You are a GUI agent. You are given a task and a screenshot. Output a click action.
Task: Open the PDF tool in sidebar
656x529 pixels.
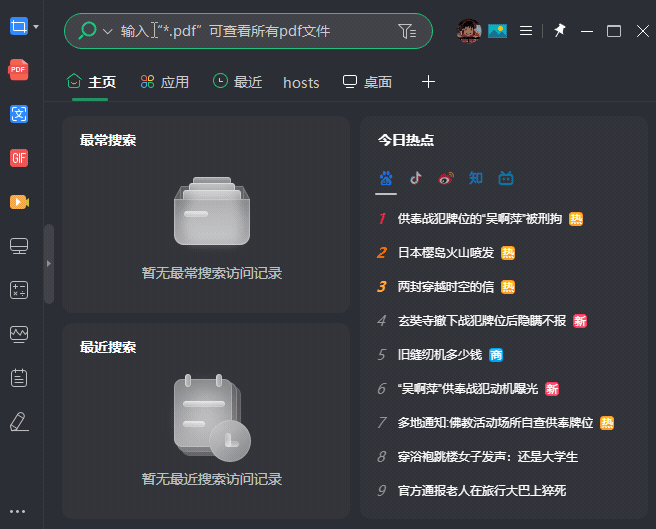pyautogui.click(x=18, y=70)
